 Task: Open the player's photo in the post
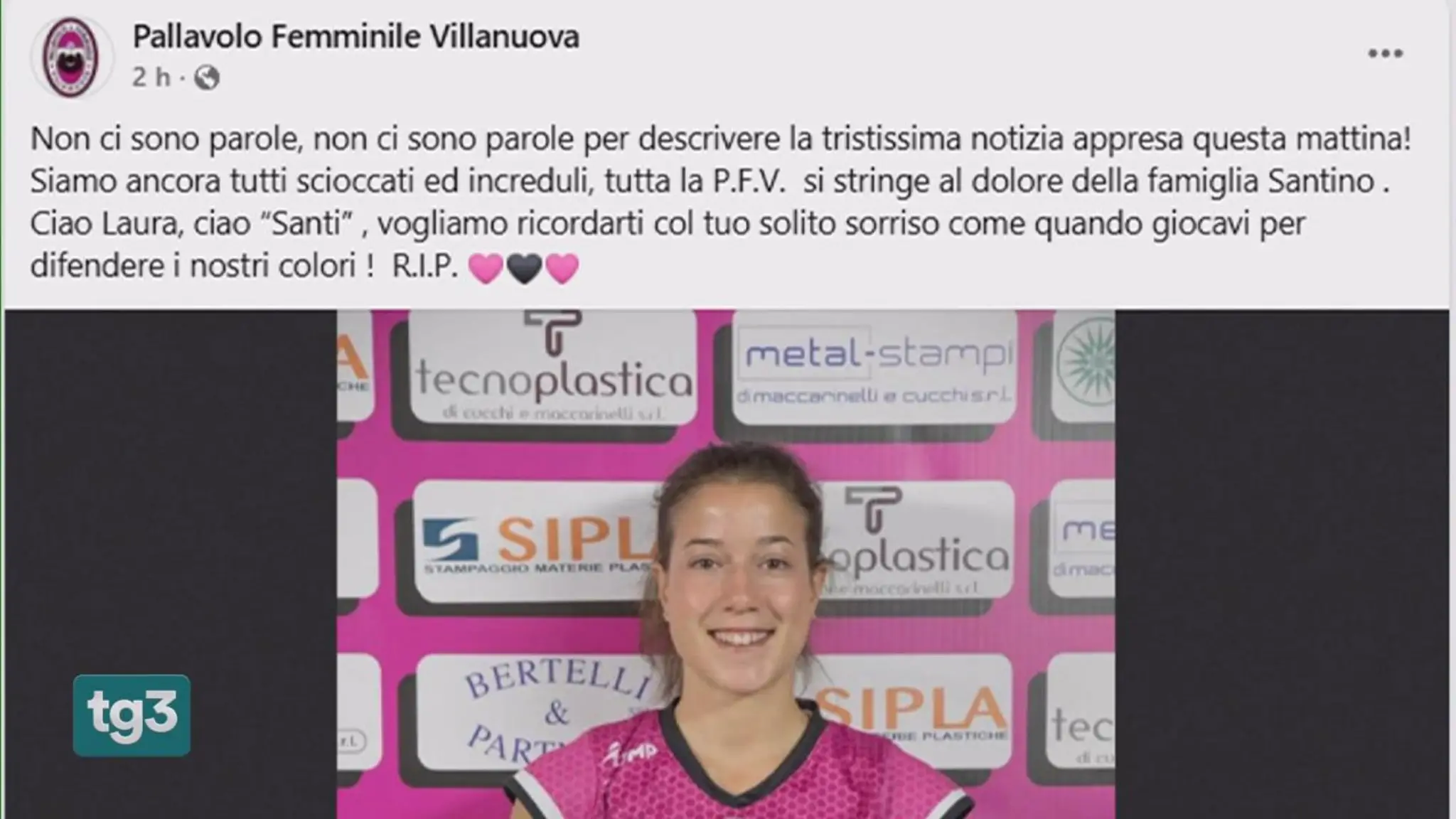coord(726,564)
